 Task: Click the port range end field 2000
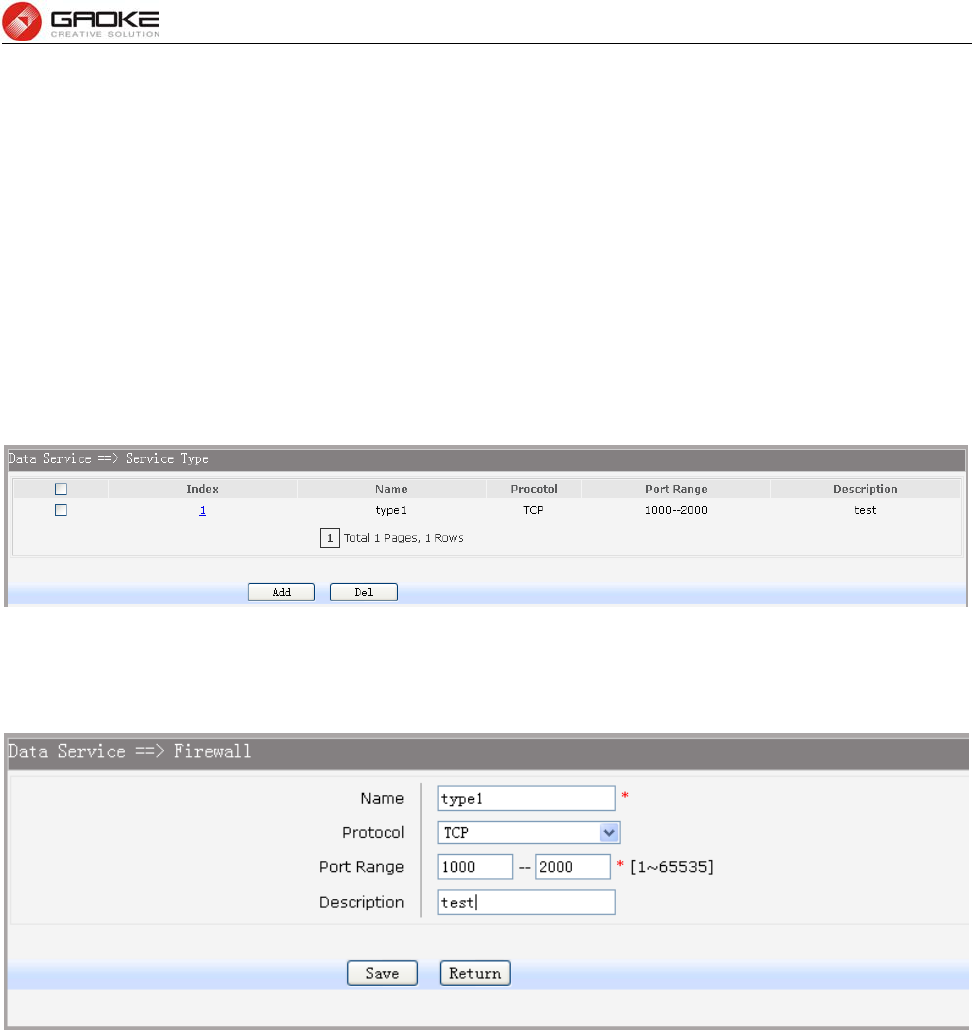pyautogui.click(x=573, y=866)
